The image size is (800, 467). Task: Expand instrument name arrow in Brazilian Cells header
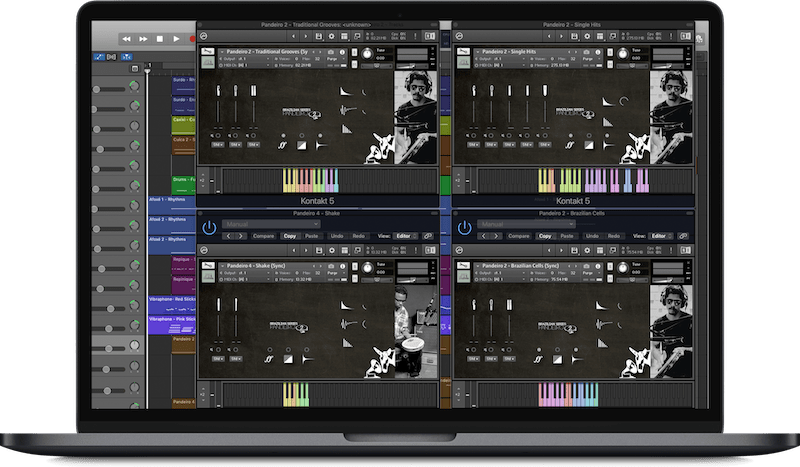[477, 266]
